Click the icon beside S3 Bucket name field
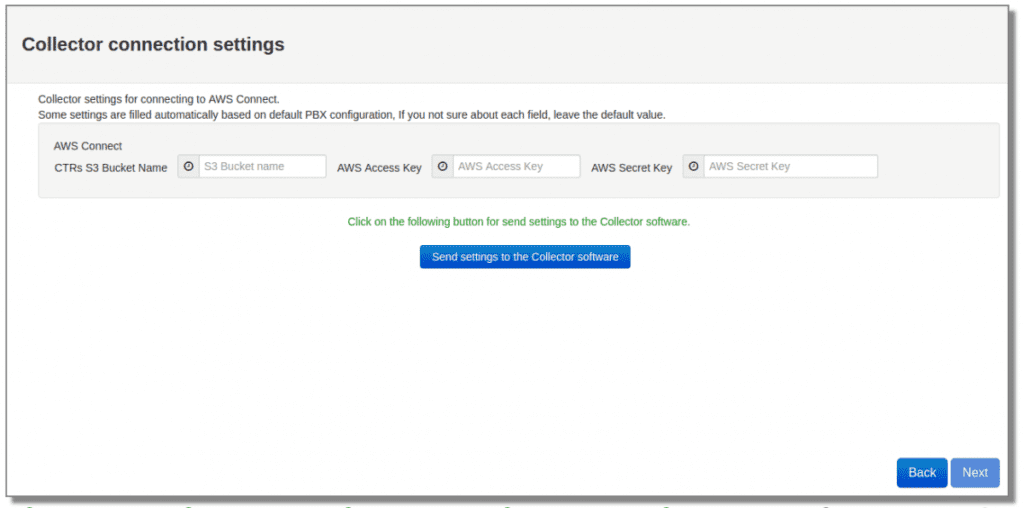The width and height of the screenshot is (1024, 508). [189, 167]
